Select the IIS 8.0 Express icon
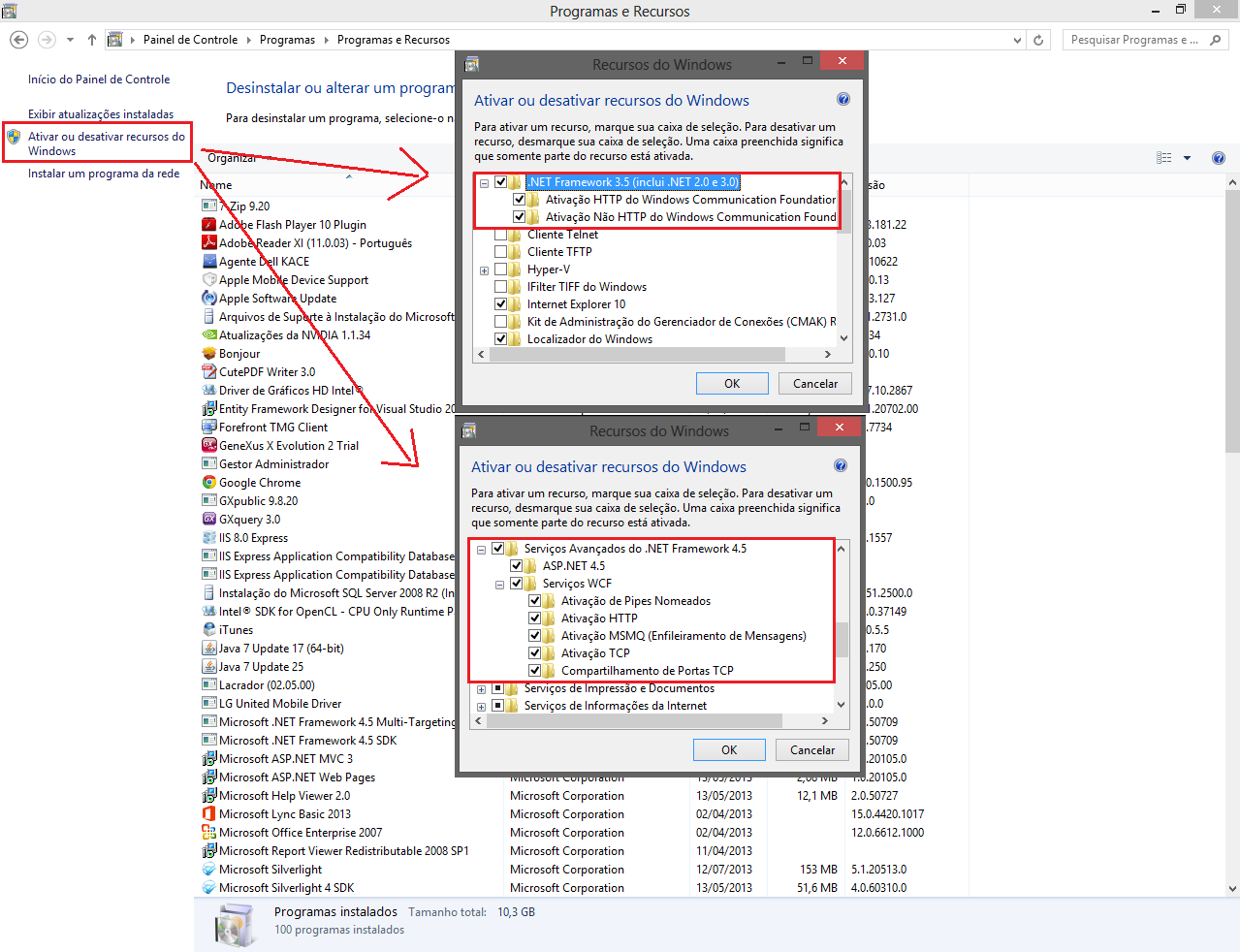Screen dimensions: 1240x952 [208, 537]
